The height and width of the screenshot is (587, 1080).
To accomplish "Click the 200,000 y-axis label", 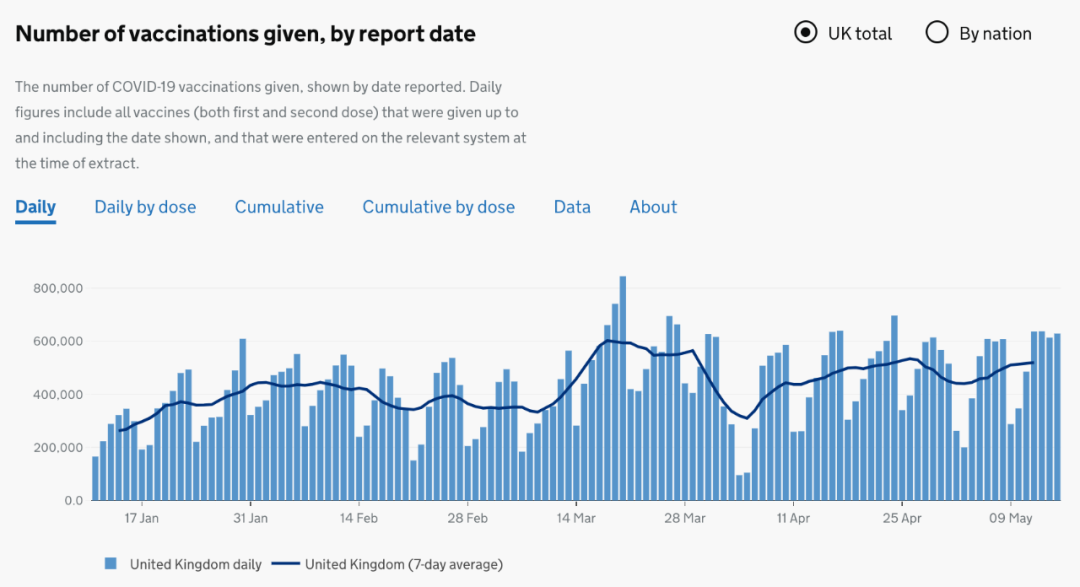I will click(x=58, y=448).
